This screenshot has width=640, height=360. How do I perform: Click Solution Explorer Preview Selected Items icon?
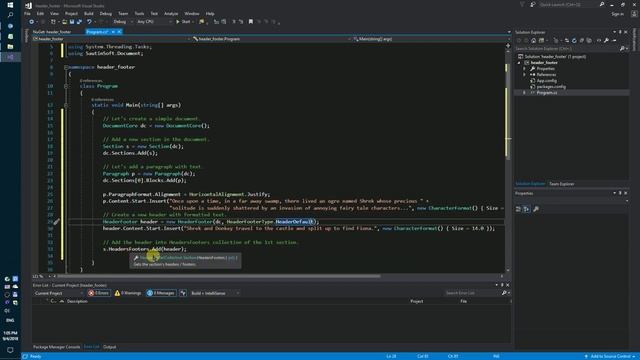pyautogui.click(x=614, y=40)
